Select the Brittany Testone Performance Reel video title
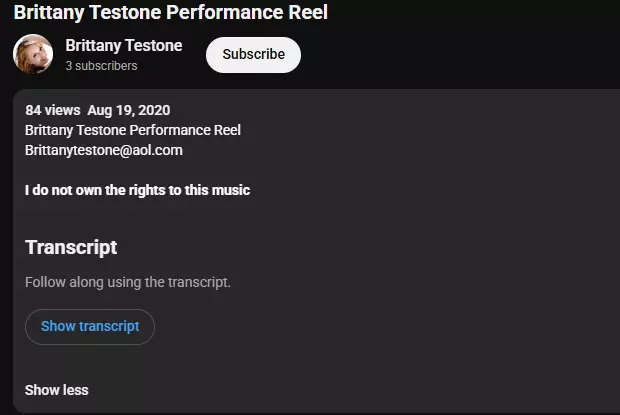The height and width of the screenshot is (415, 620). (171, 12)
